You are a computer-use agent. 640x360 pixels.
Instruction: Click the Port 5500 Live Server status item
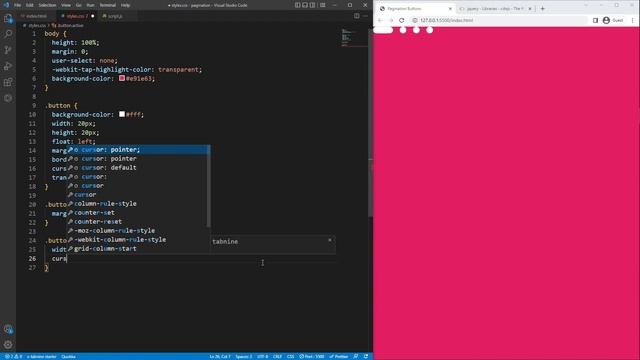pyautogui.click(x=311, y=356)
